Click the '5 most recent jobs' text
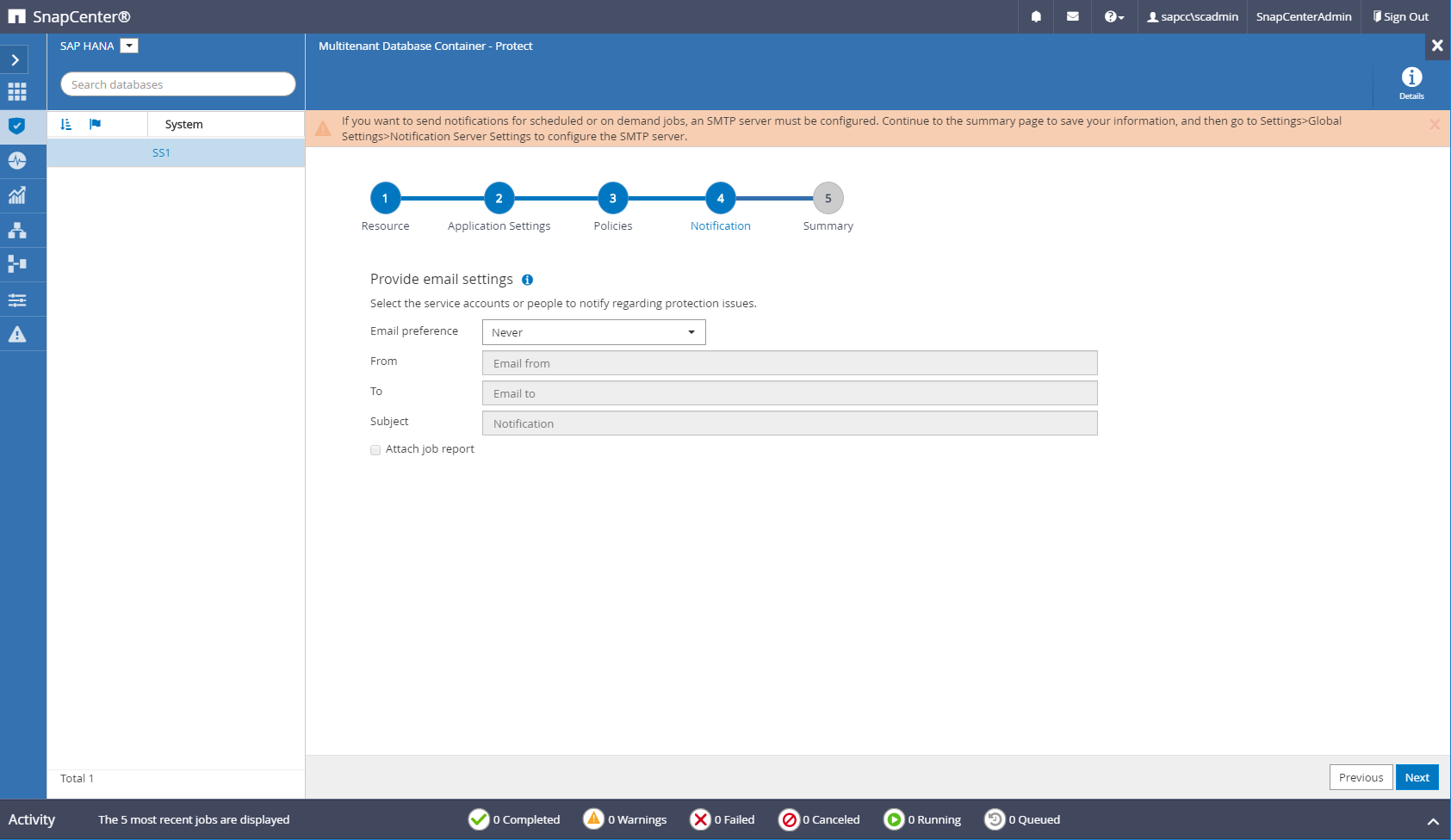 pos(194,819)
